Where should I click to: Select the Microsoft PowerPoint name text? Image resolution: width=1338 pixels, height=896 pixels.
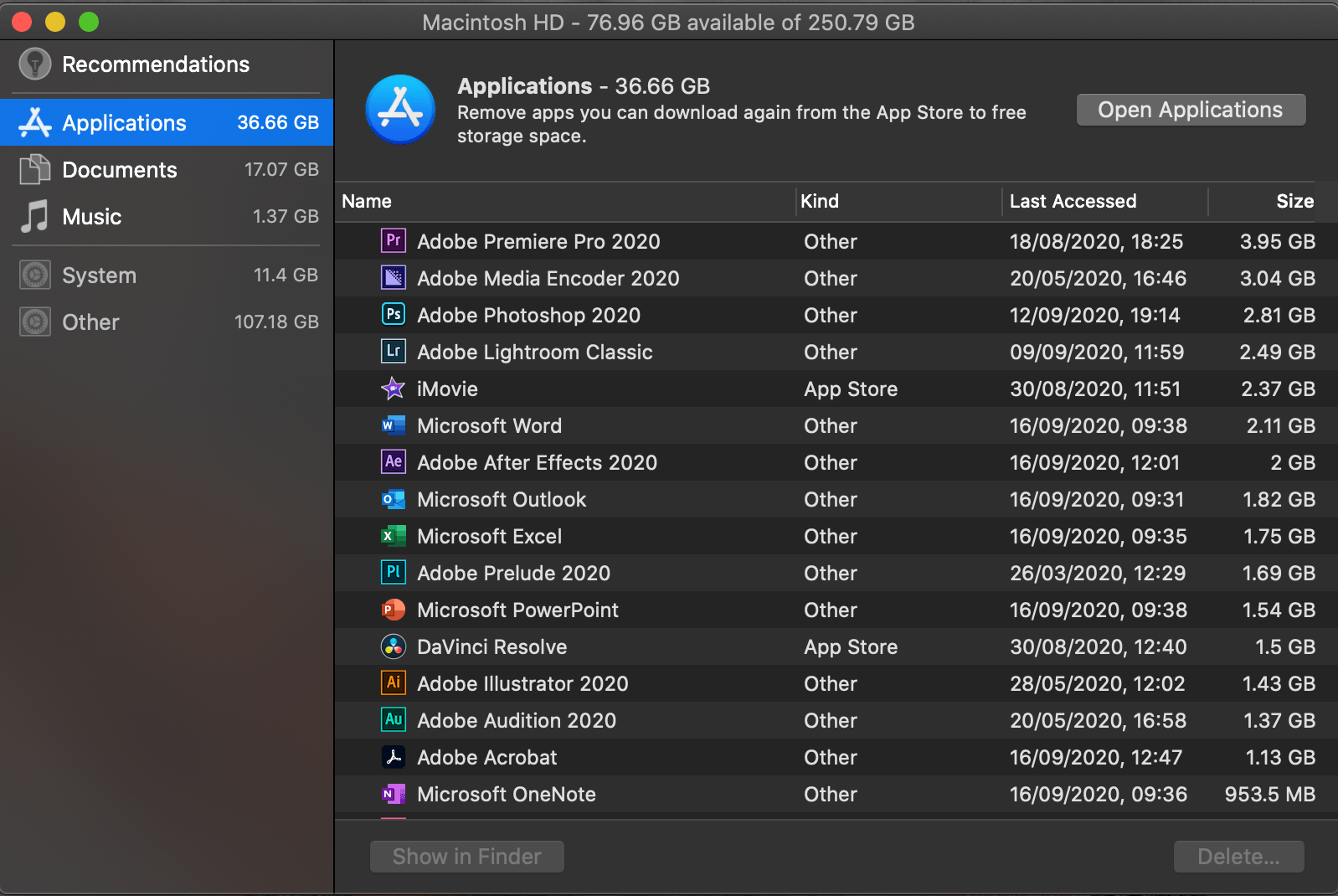click(517, 610)
